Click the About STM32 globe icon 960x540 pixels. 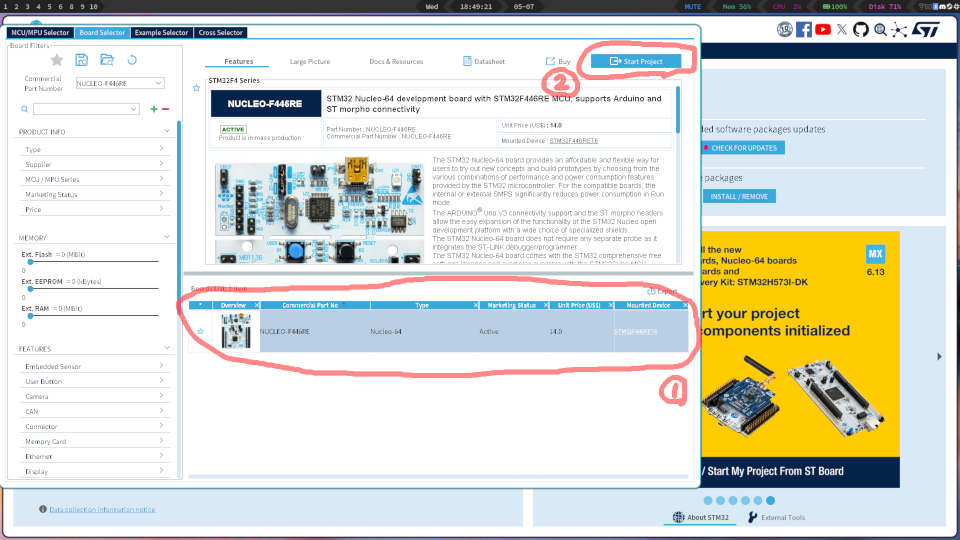click(x=678, y=517)
